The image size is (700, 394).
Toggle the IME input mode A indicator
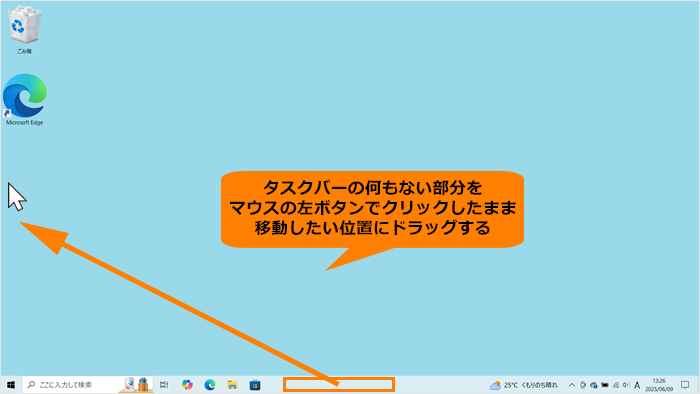point(637,385)
